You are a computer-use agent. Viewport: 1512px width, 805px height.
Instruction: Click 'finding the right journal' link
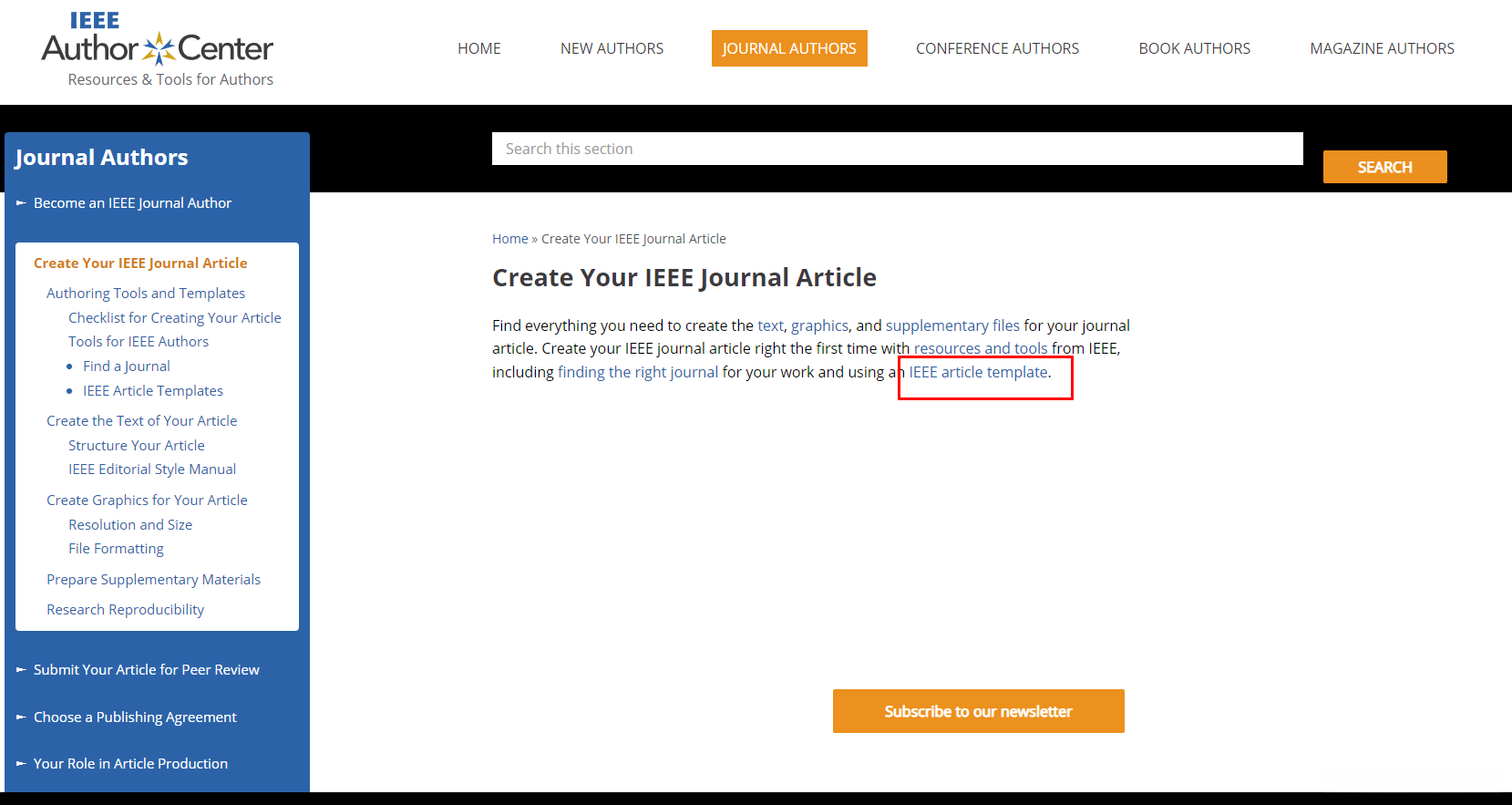638,372
